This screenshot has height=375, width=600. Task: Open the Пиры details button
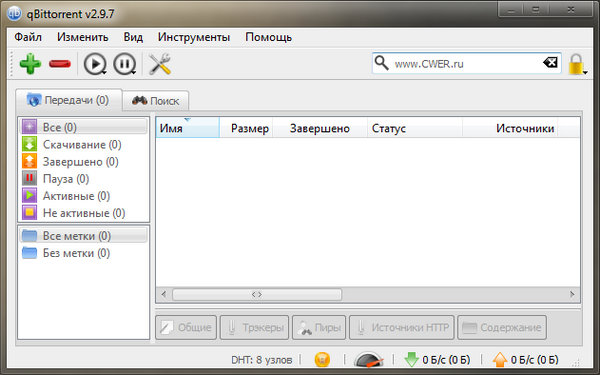click(x=319, y=328)
